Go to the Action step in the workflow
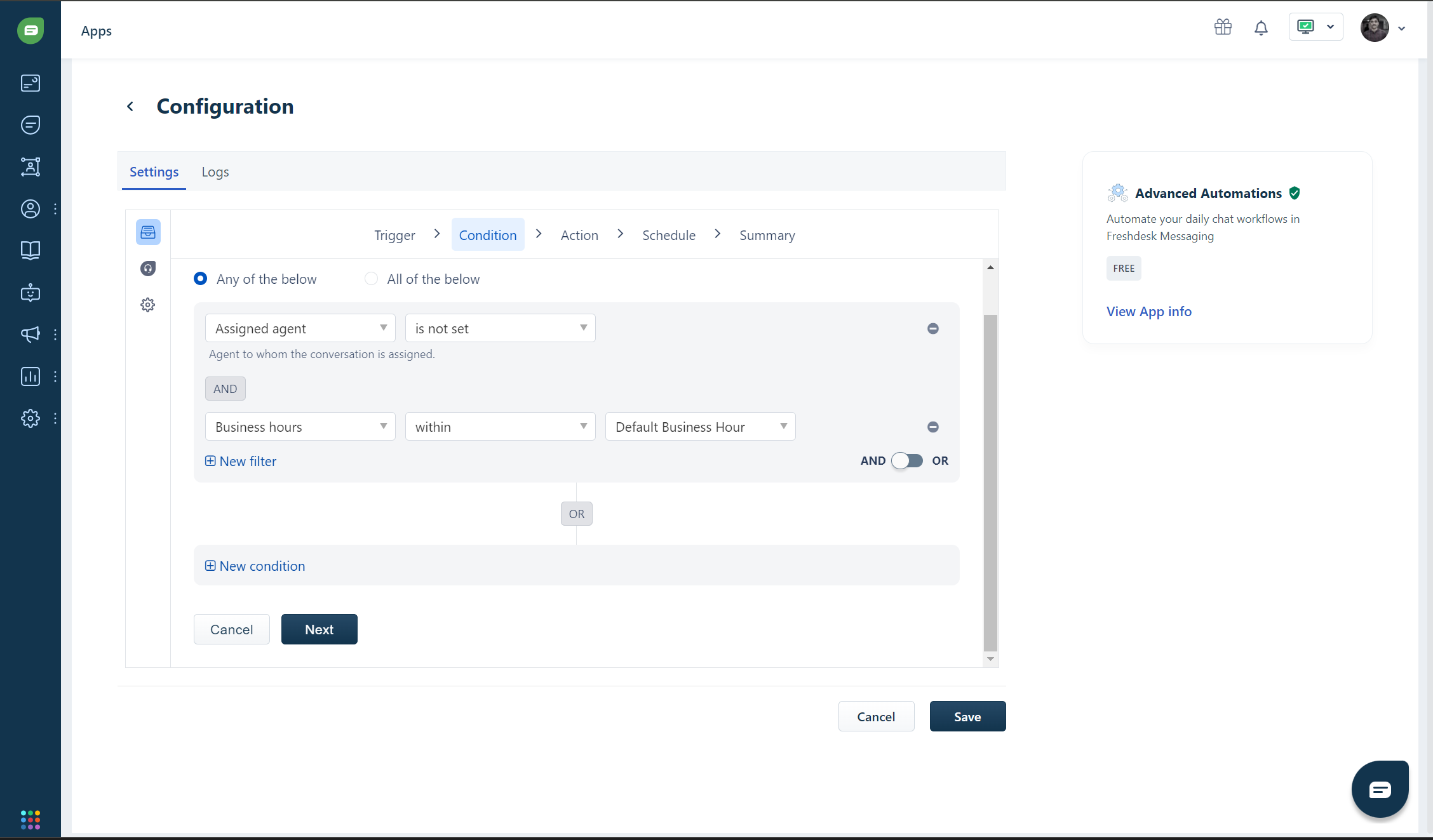 (579, 235)
